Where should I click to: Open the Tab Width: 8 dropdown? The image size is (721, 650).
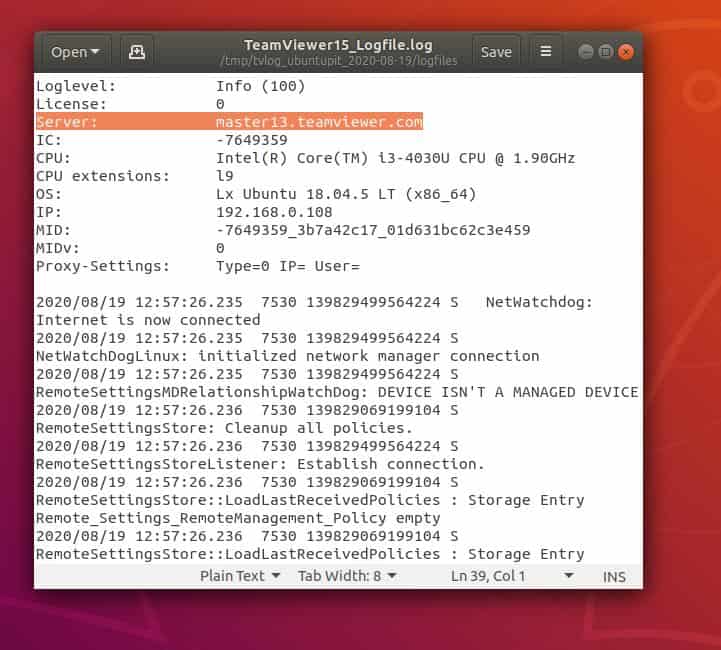tap(347, 576)
